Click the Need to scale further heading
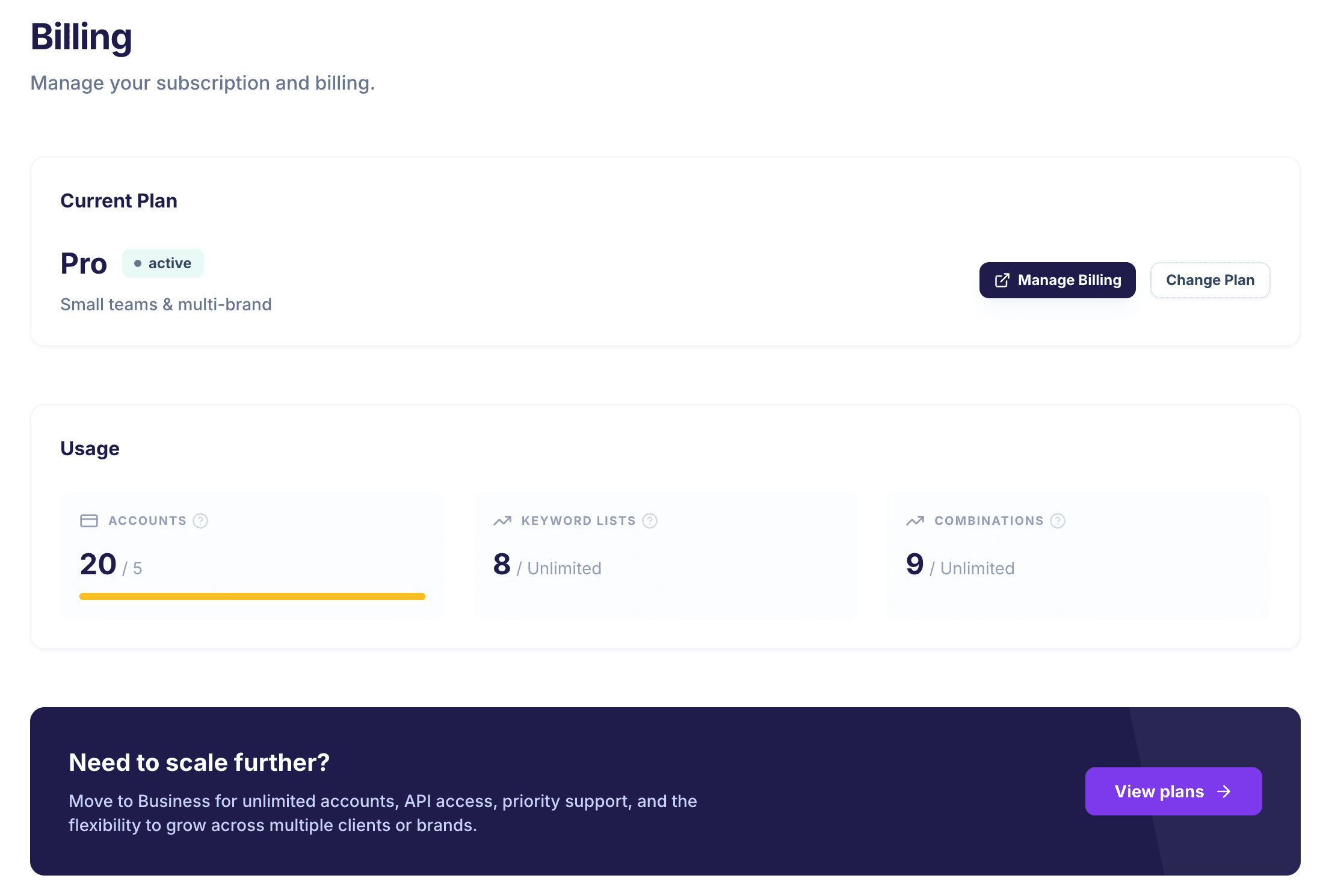 199,763
